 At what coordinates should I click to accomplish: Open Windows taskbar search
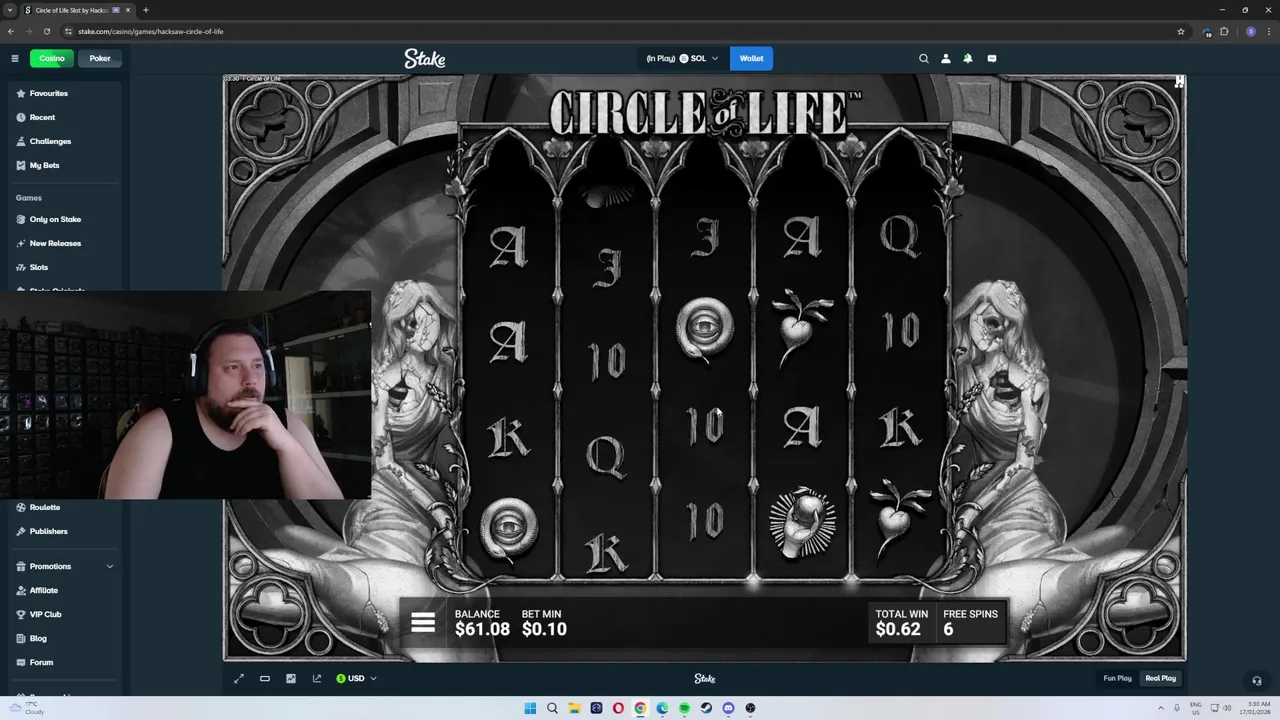click(552, 708)
